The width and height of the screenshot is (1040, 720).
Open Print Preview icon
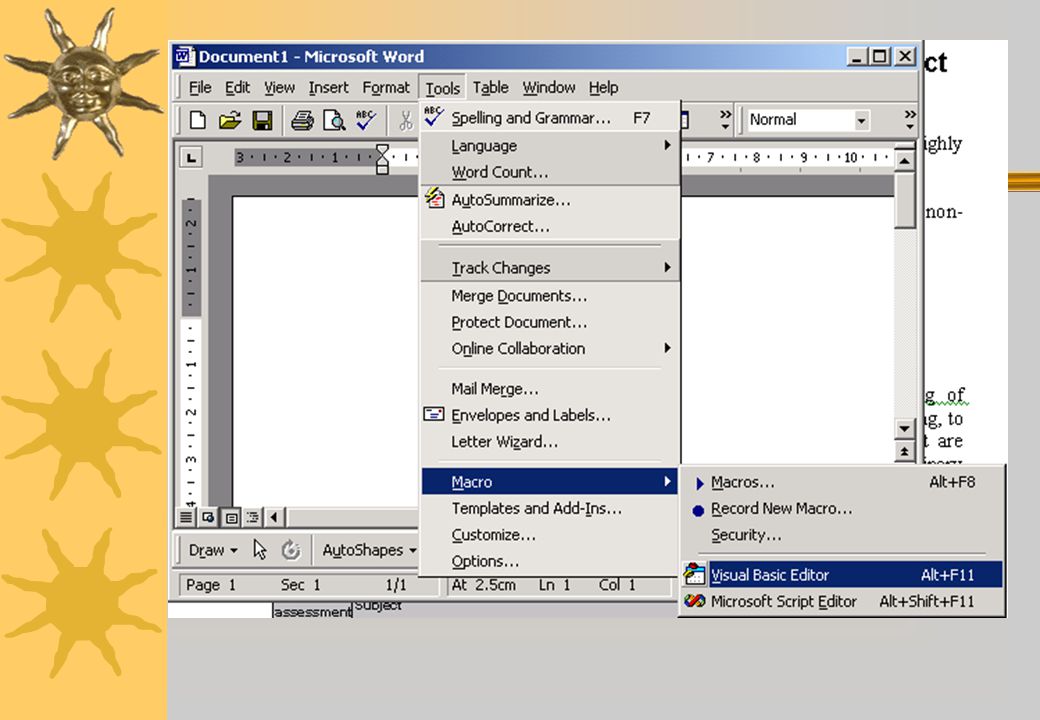[x=334, y=120]
